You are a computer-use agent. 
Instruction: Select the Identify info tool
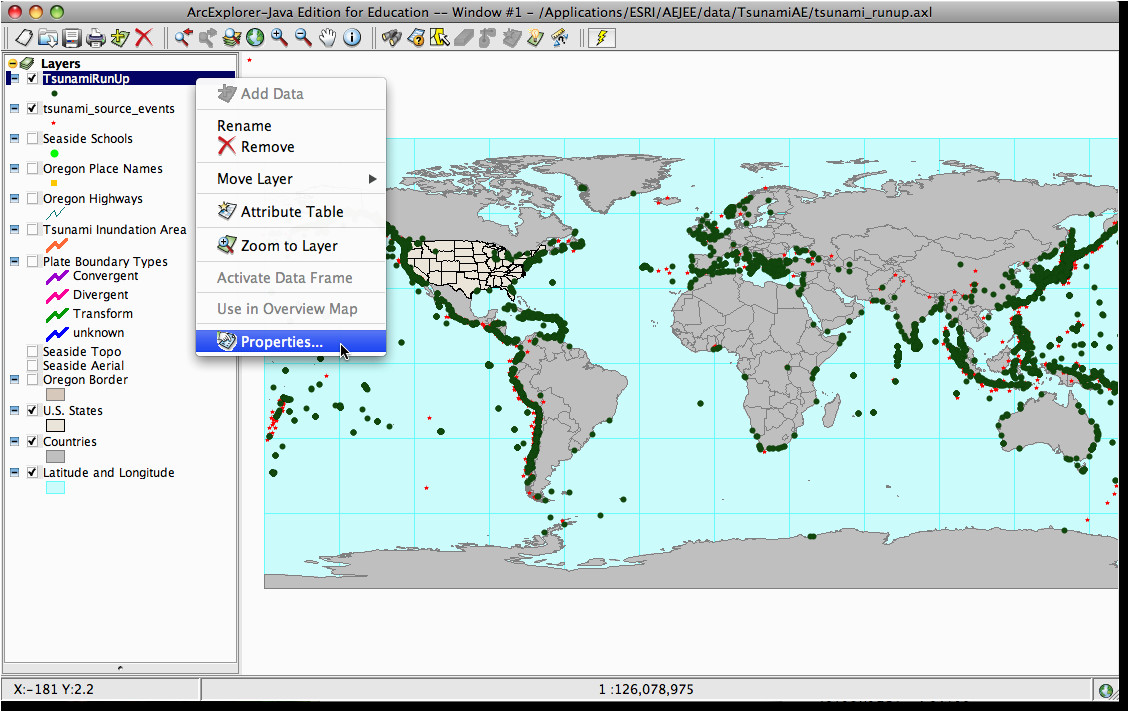click(352, 37)
